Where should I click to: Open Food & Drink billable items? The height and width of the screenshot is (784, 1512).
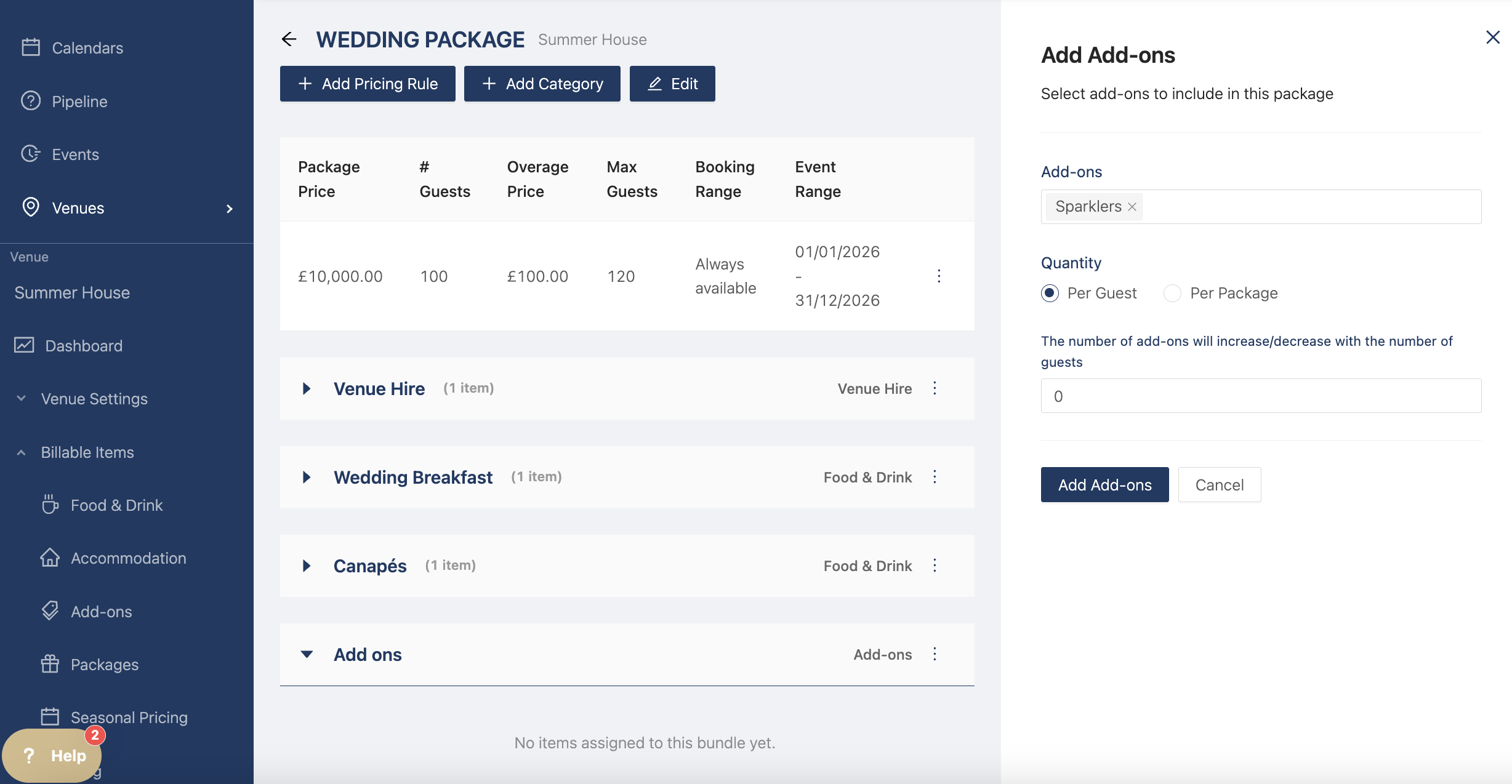click(x=116, y=505)
